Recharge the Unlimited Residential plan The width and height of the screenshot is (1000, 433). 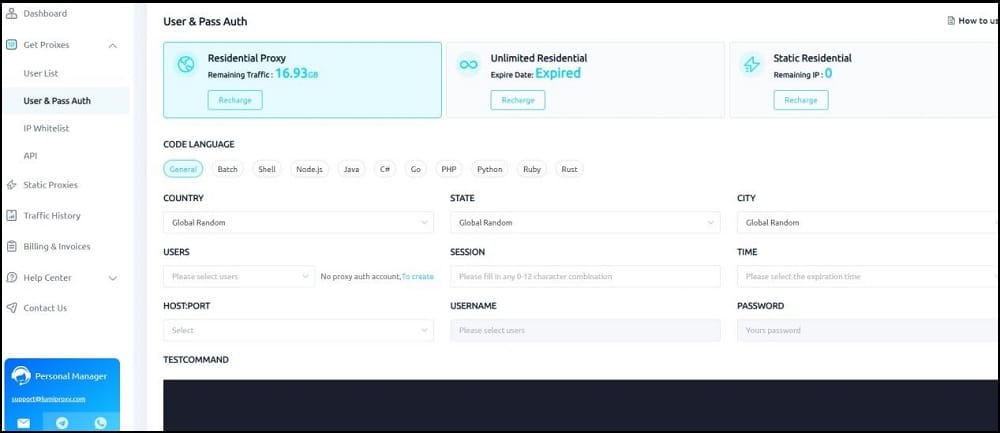pyautogui.click(x=518, y=100)
